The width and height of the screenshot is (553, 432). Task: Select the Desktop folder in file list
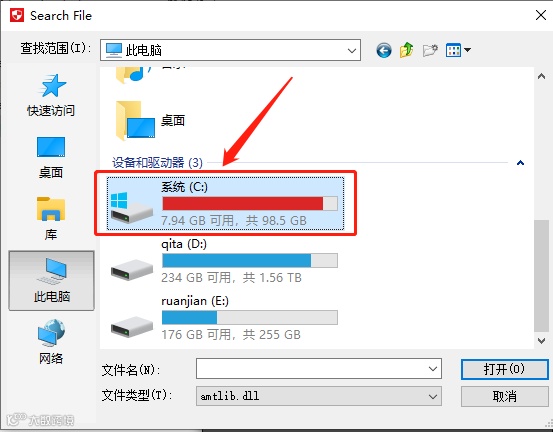click(151, 121)
